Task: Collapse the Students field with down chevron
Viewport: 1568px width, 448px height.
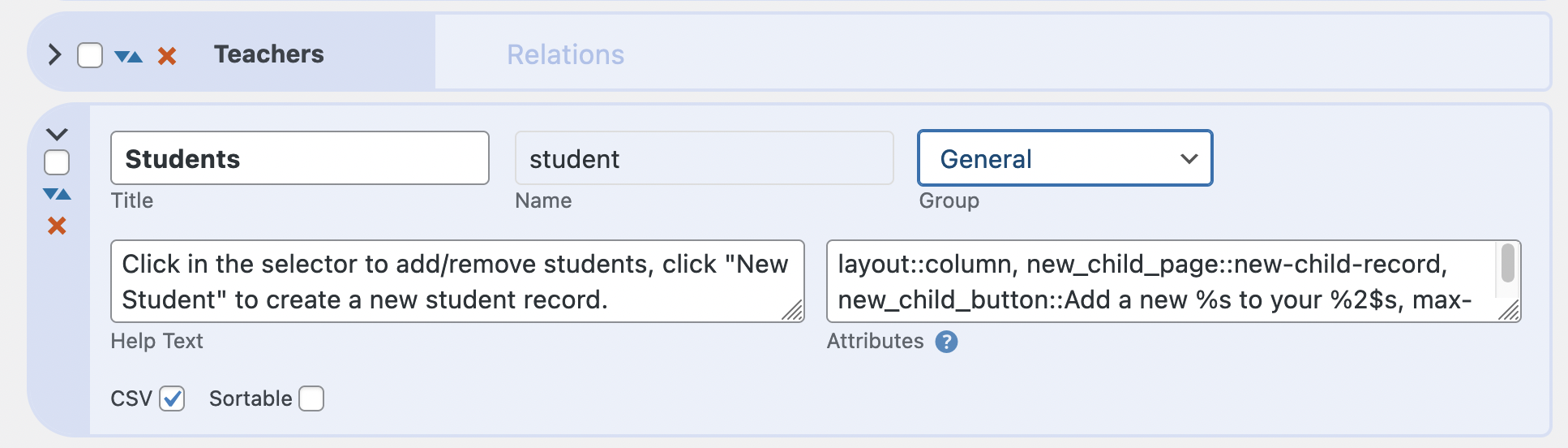Action: tap(57, 134)
